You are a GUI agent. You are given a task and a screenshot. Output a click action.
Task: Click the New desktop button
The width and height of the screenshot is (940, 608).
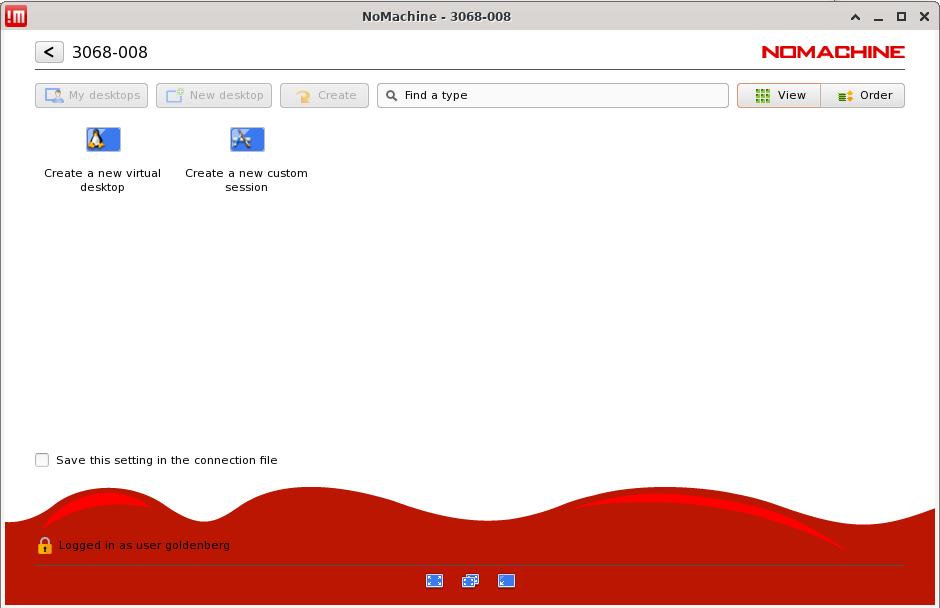click(214, 95)
